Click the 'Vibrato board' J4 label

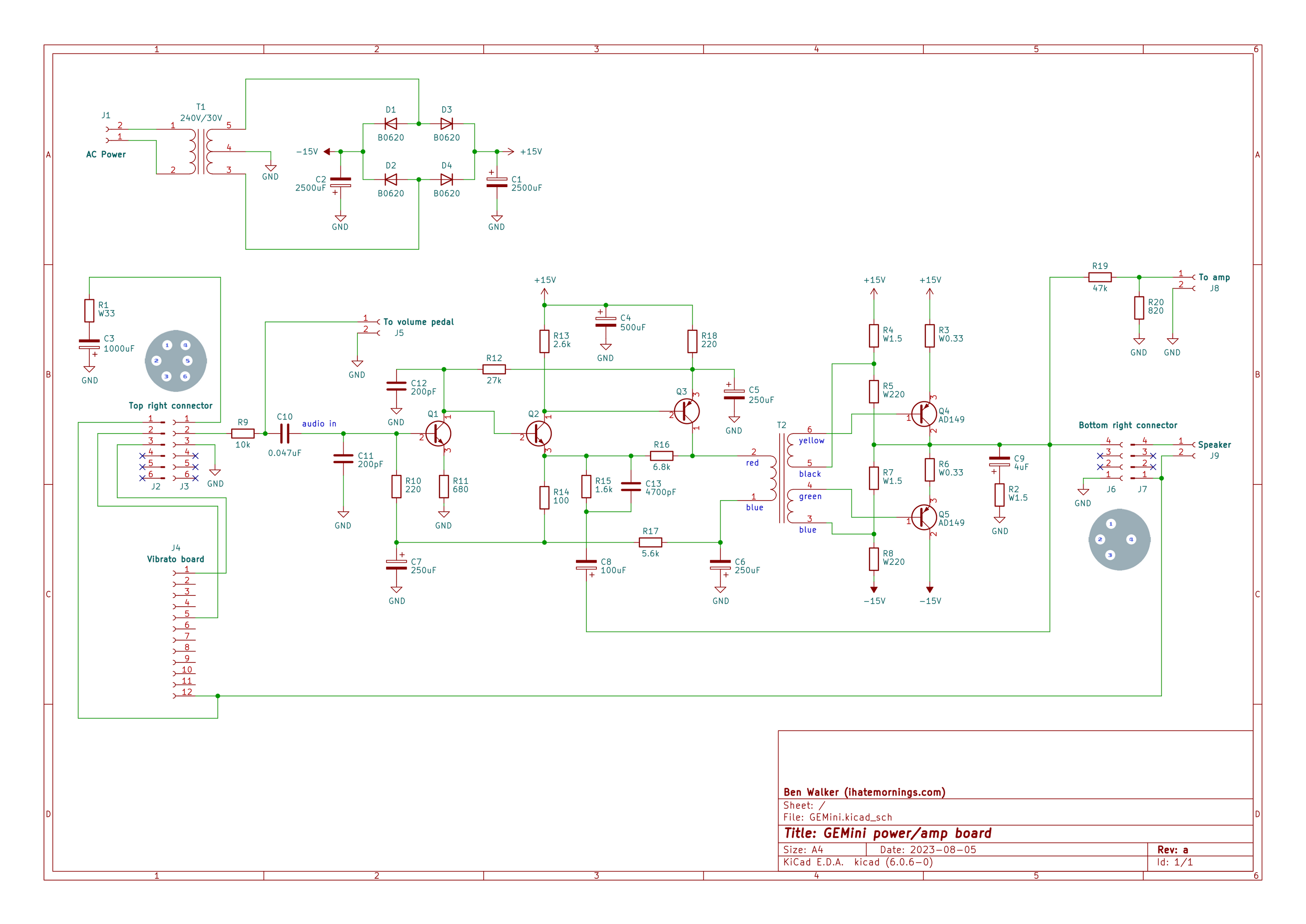tap(175, 559)
